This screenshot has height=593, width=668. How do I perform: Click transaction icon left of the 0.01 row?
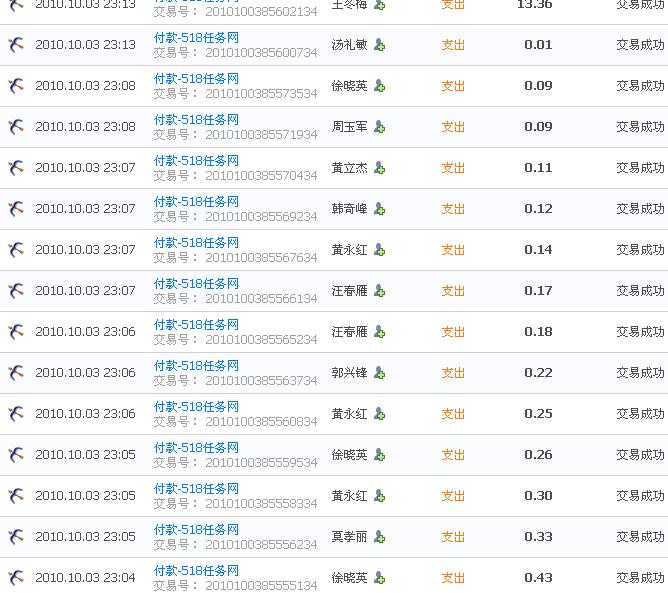click(x=16, y=45)
